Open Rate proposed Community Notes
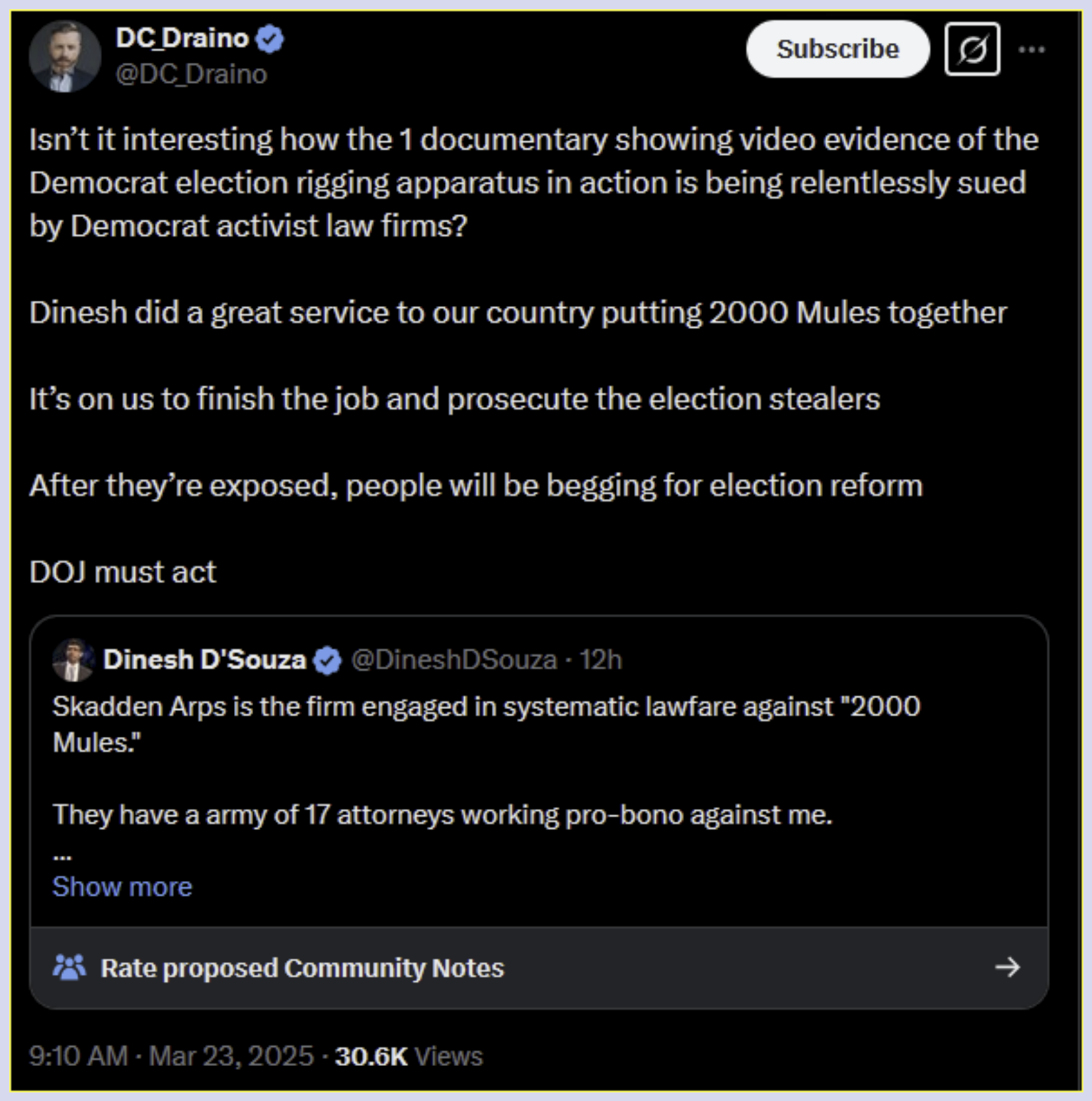The image size is (1092, 1101). click(x=302, y=968)
